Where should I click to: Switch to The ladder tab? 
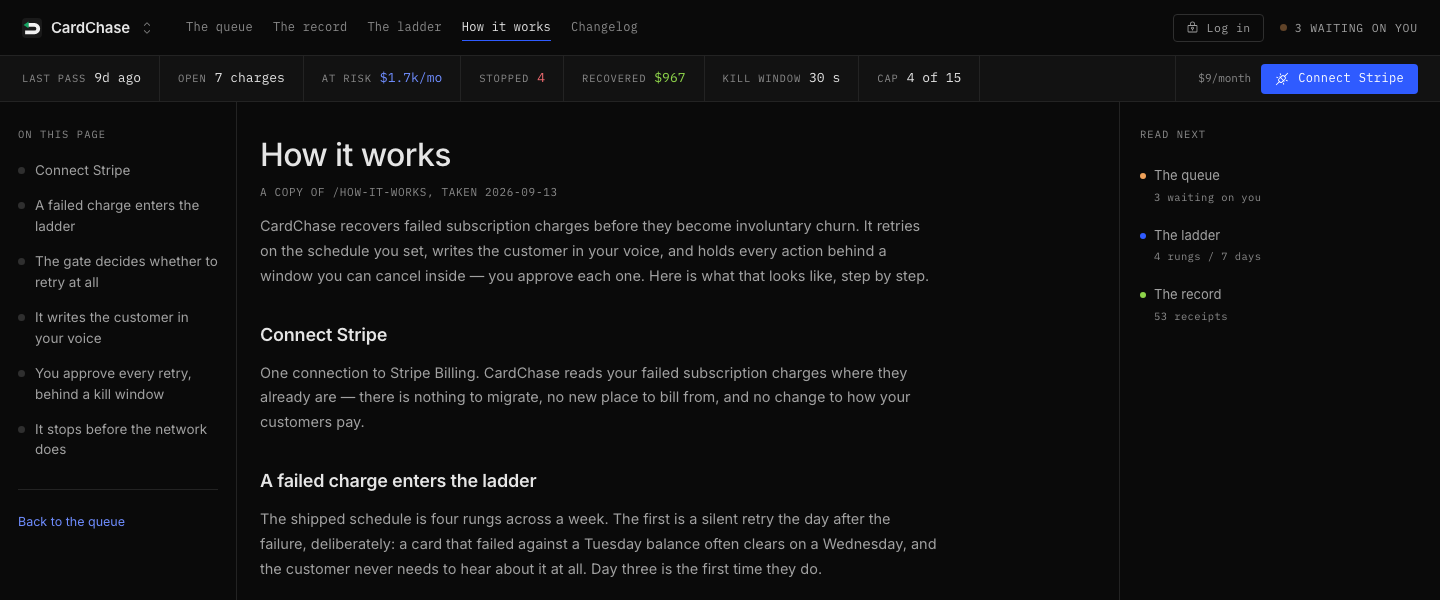(x=404, y=28)
